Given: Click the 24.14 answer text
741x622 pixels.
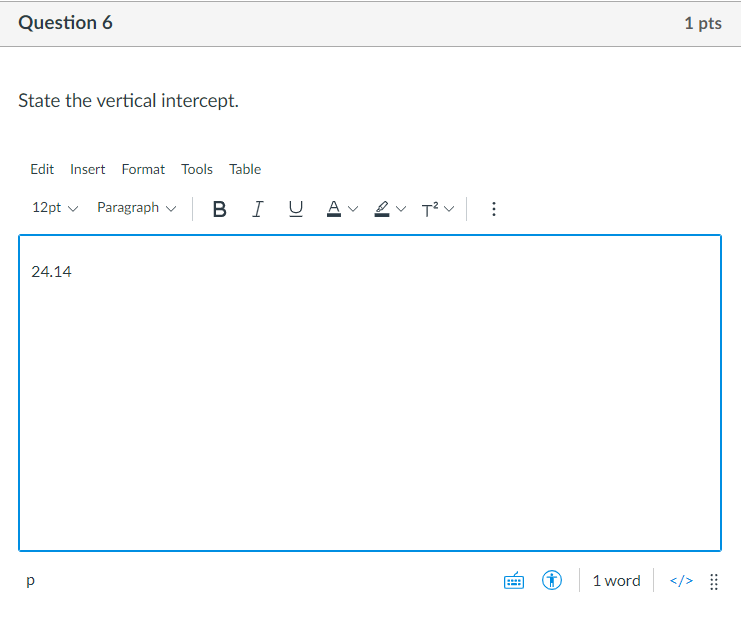Looking at the screenshot, I should tap(52, 272).
